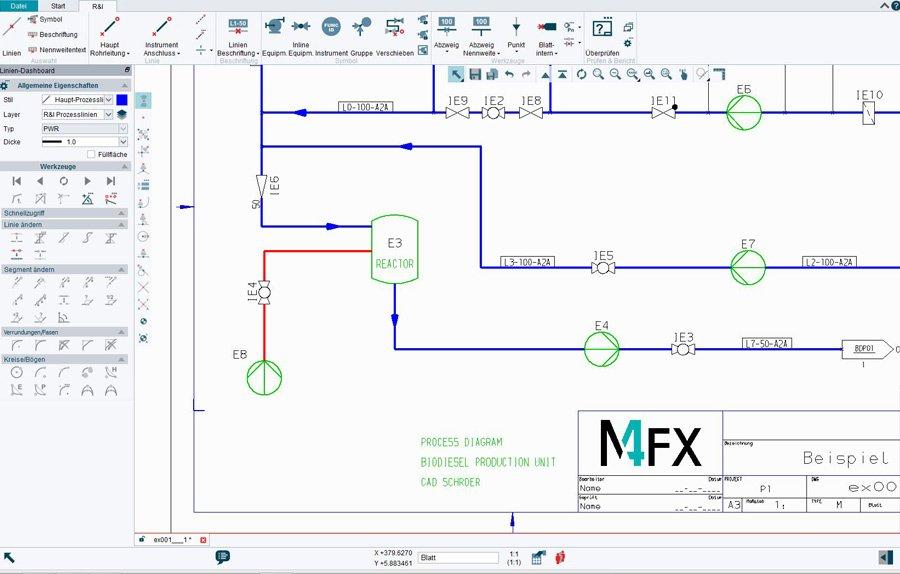Collapse the Linie ändern section

[122, 224]
